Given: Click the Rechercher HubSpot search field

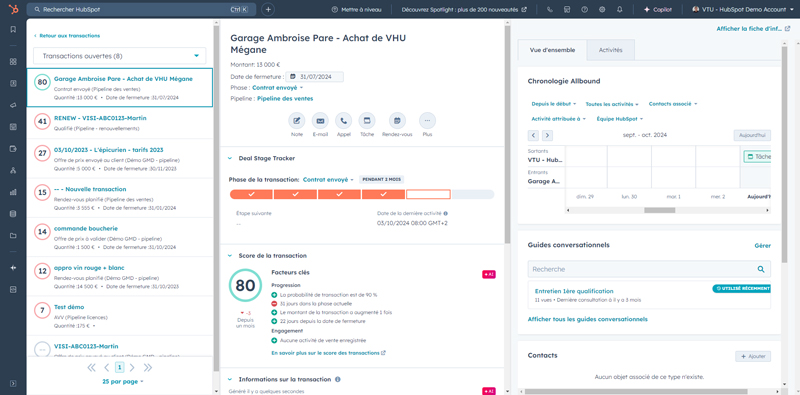Looking at the screenshot, I should point(141,9).
